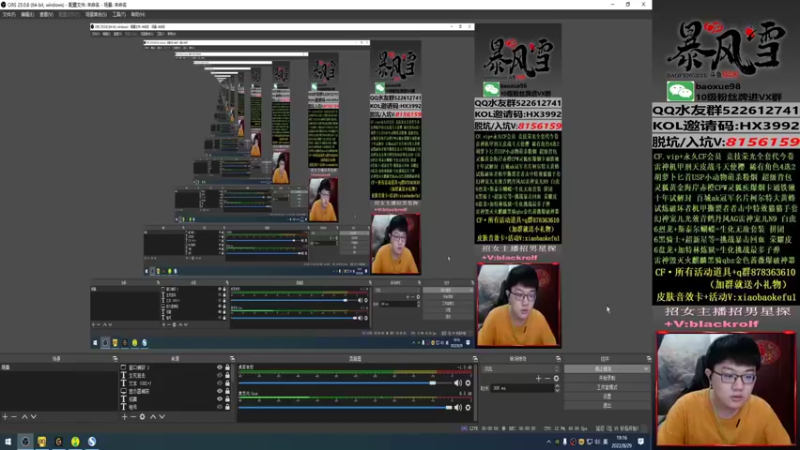Click the 退出 exit button in Controls
Viewport: 800px width, 450px height.
click(x=607, y=406)
